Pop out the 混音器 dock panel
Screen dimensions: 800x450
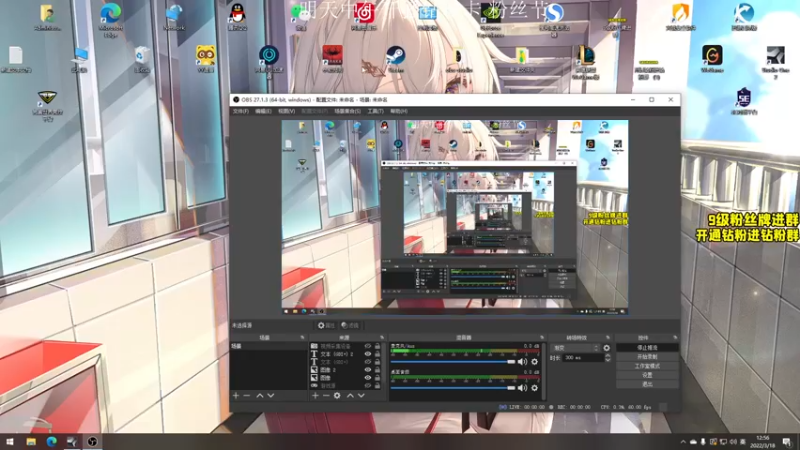[x=542, y=338]
